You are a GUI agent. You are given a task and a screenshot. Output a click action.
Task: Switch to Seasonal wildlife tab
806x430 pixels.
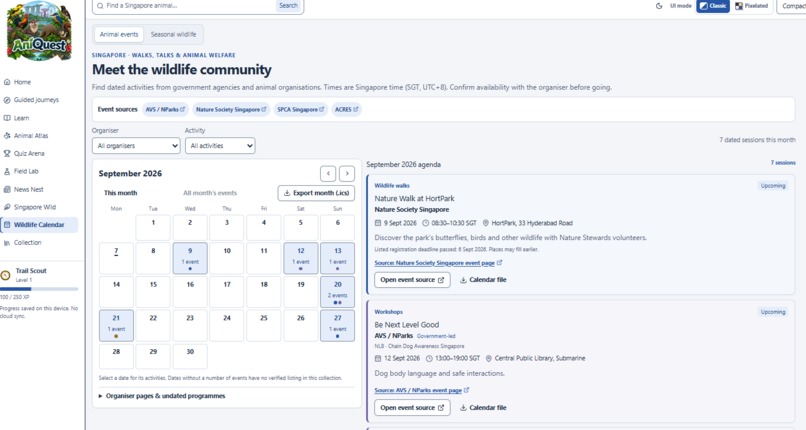173,34
